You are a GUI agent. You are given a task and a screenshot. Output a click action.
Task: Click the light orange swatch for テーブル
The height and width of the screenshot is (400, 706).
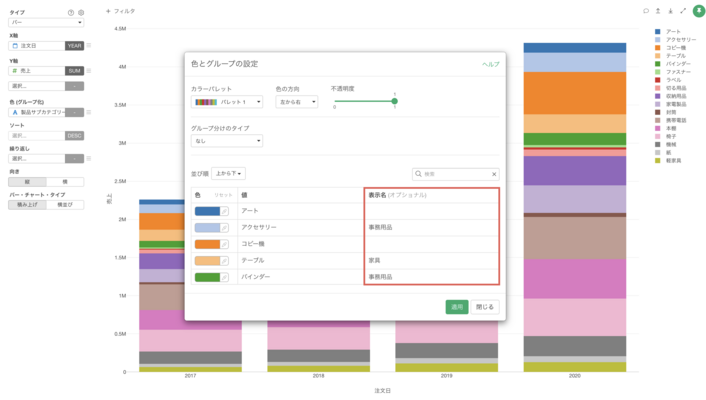click(207, 261)
